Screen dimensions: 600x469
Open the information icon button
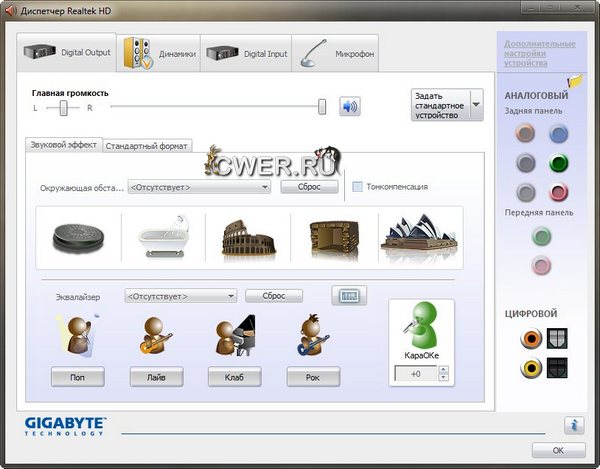click(x=574, y=425)
